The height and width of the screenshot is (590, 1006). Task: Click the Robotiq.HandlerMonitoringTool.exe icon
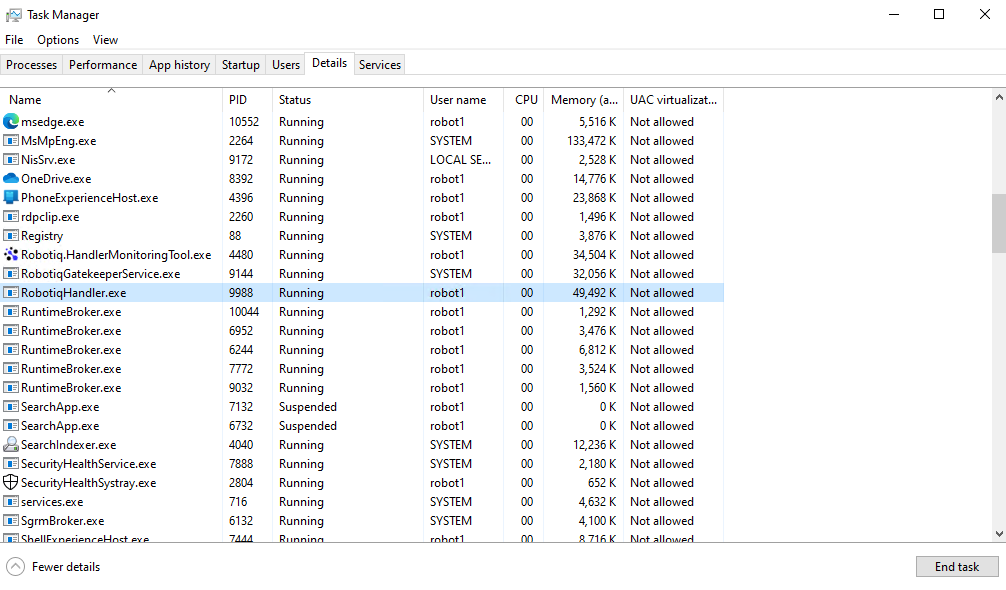click(11, 255)
